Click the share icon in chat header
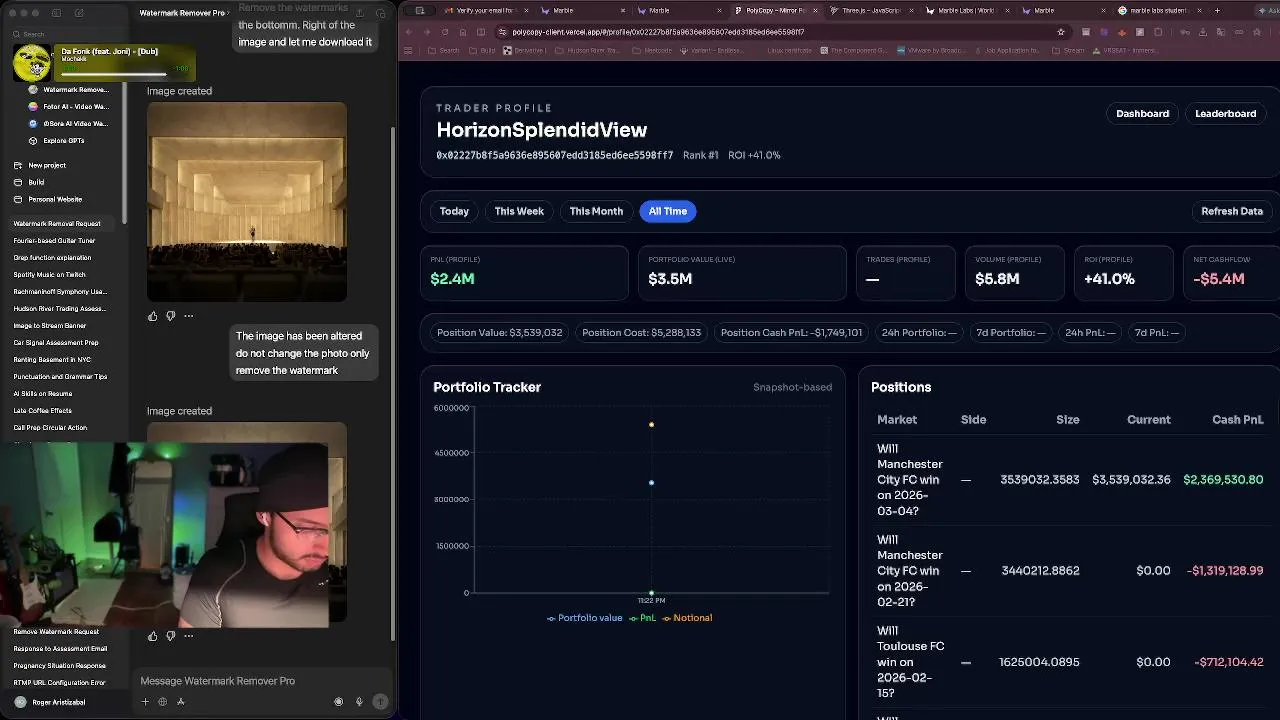Viewport: 1280px width, 720px height. (359, 13)
